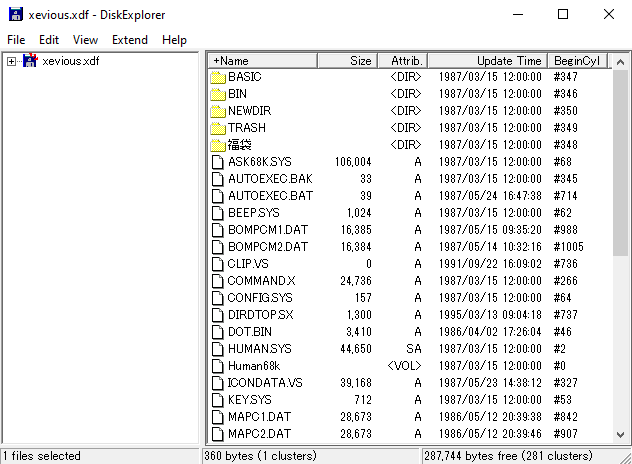Screen dimensions: 632x464
Task: Click the <VOL> attribute entry
Action: [x=404, y=366]
